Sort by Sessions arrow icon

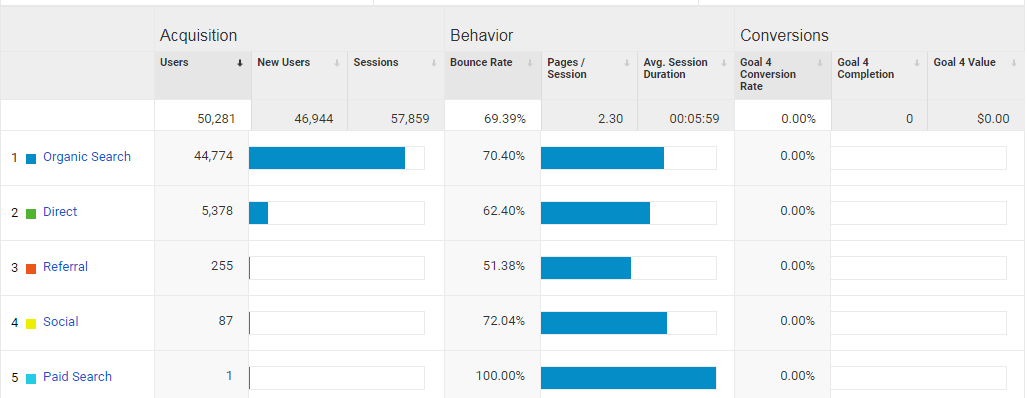click(433, 63)
